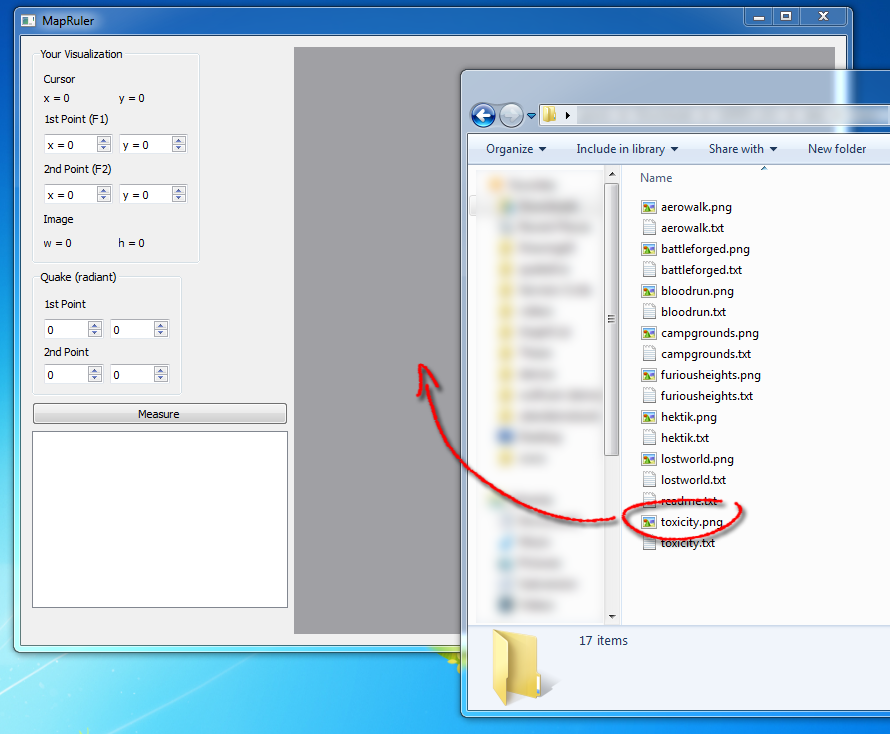Click the hektik.png image icon

tap(650, 417)
